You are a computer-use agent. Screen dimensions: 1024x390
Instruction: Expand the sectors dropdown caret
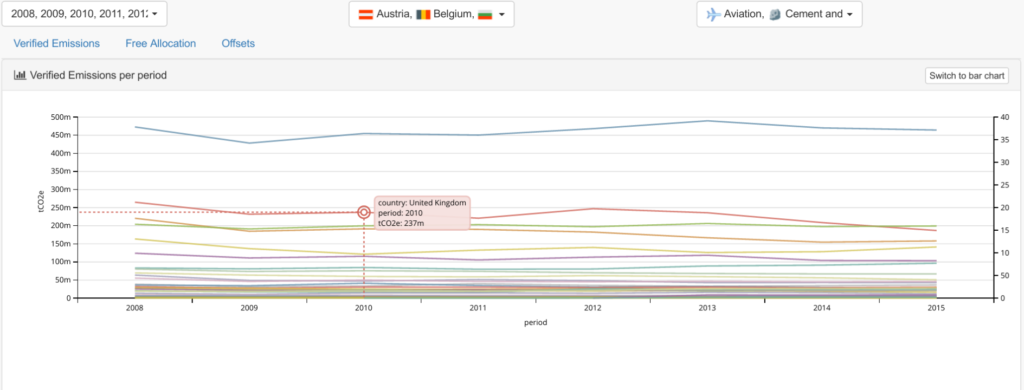850,14
